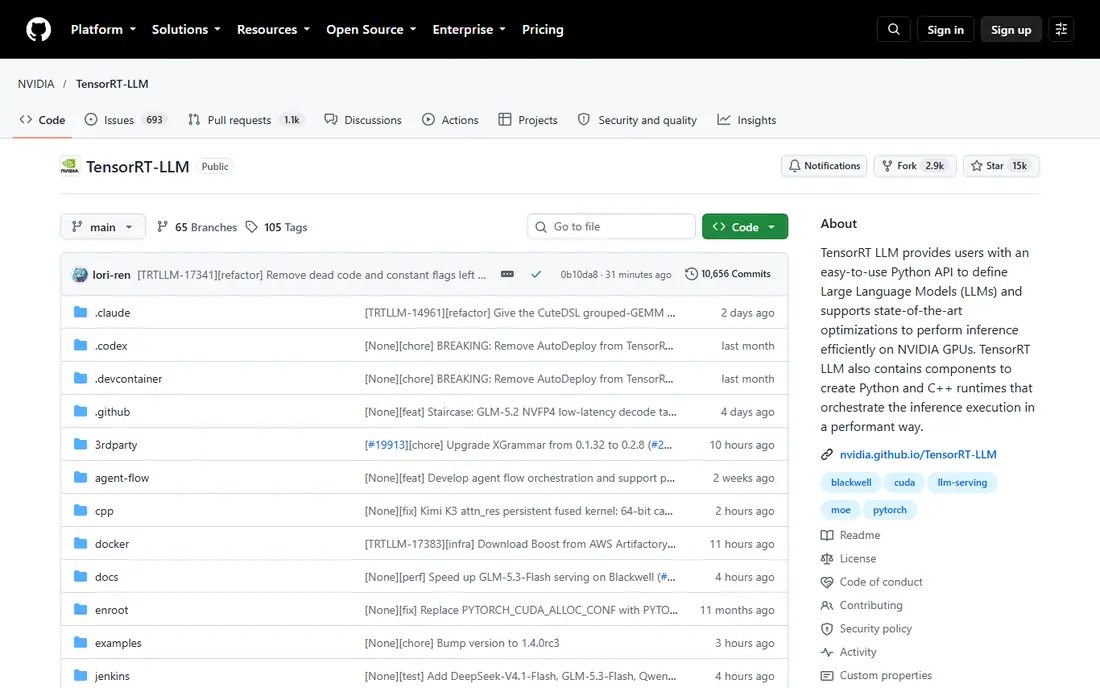Open the Pricing page
The width and height of the screenshot is (1100, 688).
click(542, 29)
